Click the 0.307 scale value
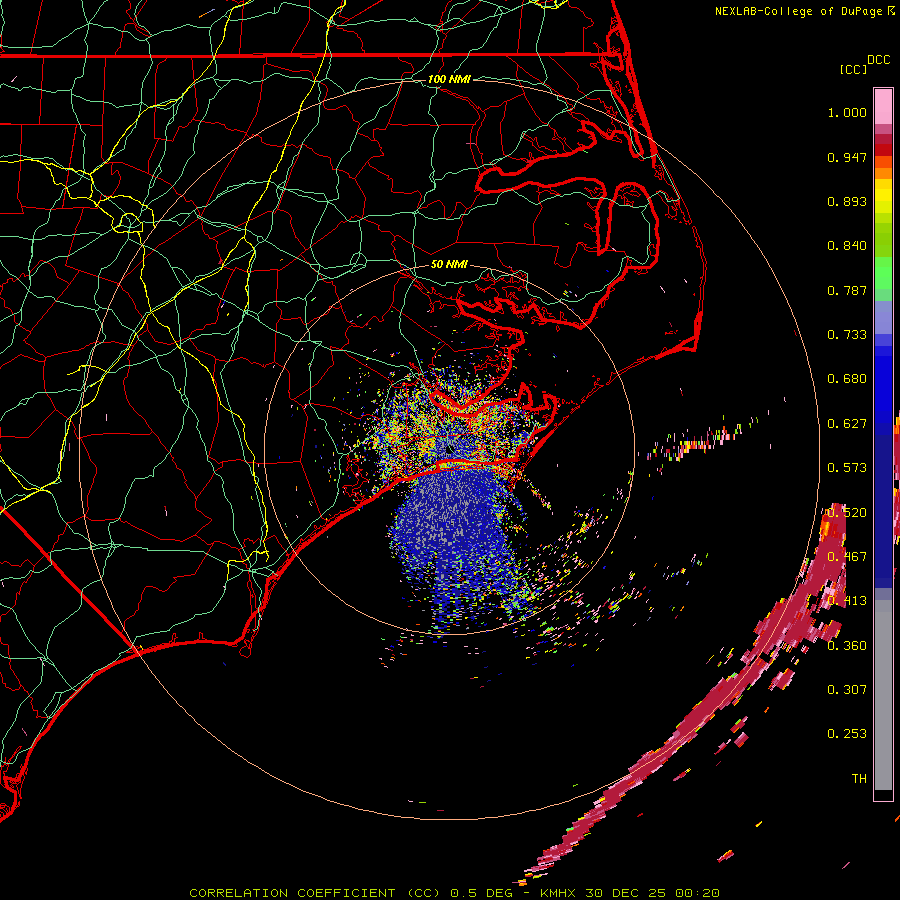The width and height of the screenshot is (900, 900). pos(847,689)
